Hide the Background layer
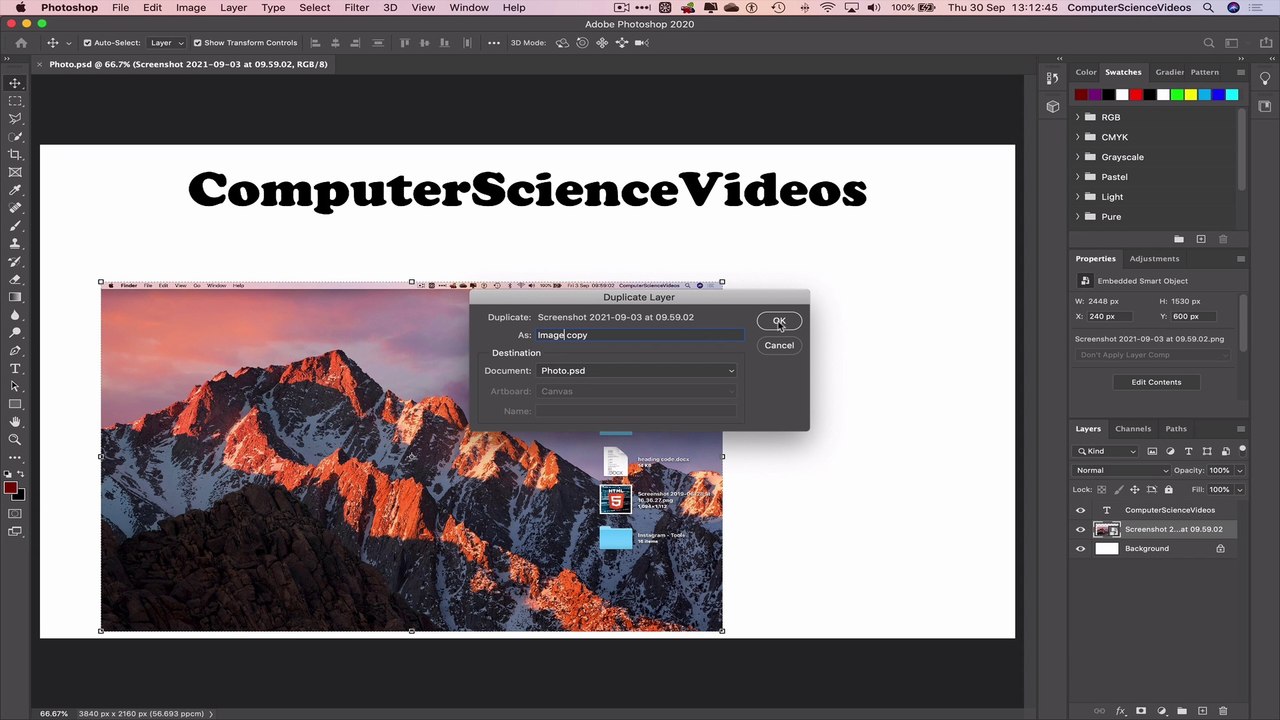The height and width of the screenshot is (720, 1280). click(1080, 549)
